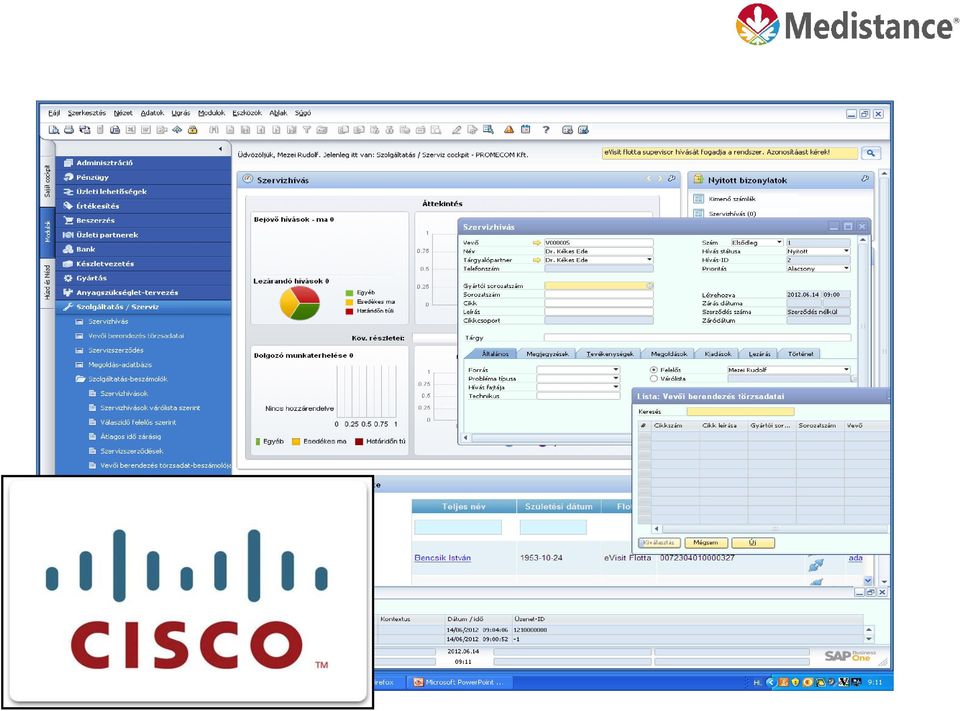Click the pencil edit icon in toolbar
The width and height of the screenshot is (960, 711).
pos(457,130)
